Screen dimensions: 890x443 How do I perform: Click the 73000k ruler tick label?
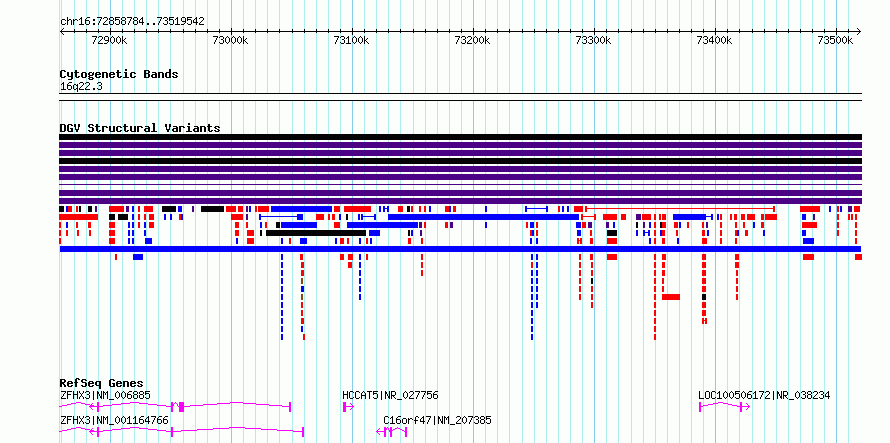tap(230, 40)
